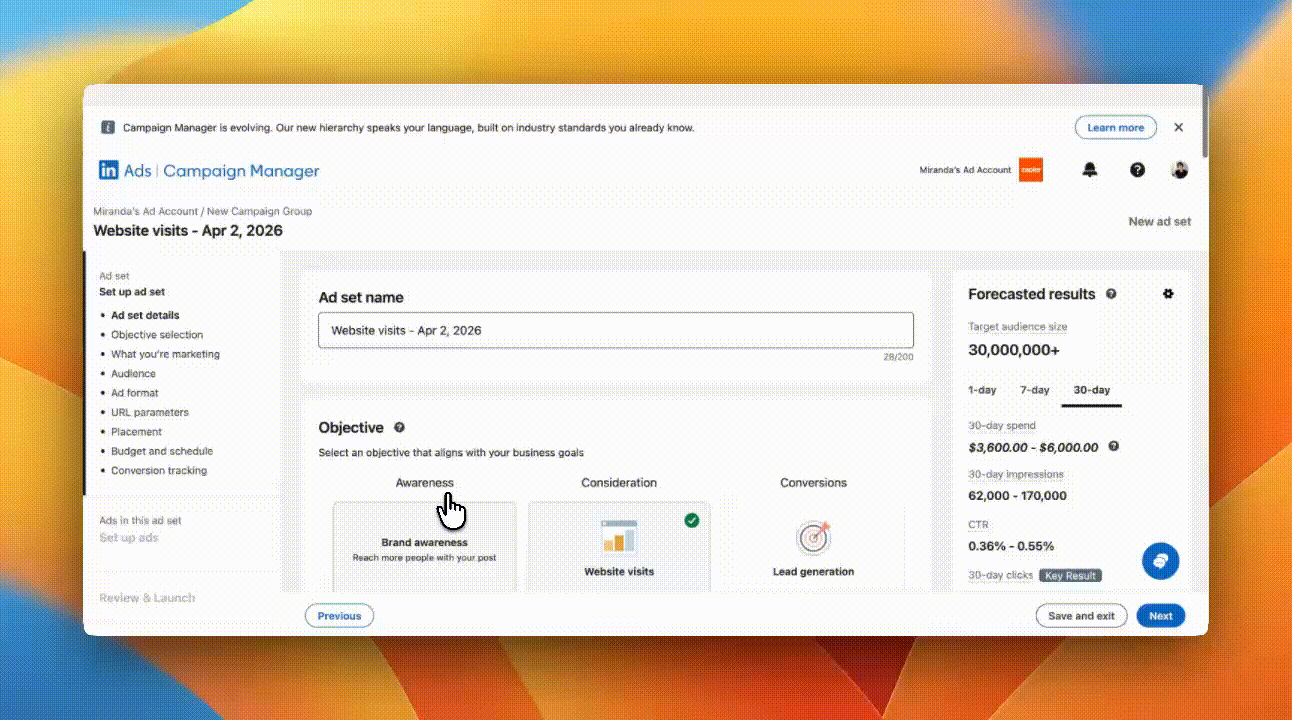Jump to Conversion tracking in the sidebar

[x=159, y=471]
